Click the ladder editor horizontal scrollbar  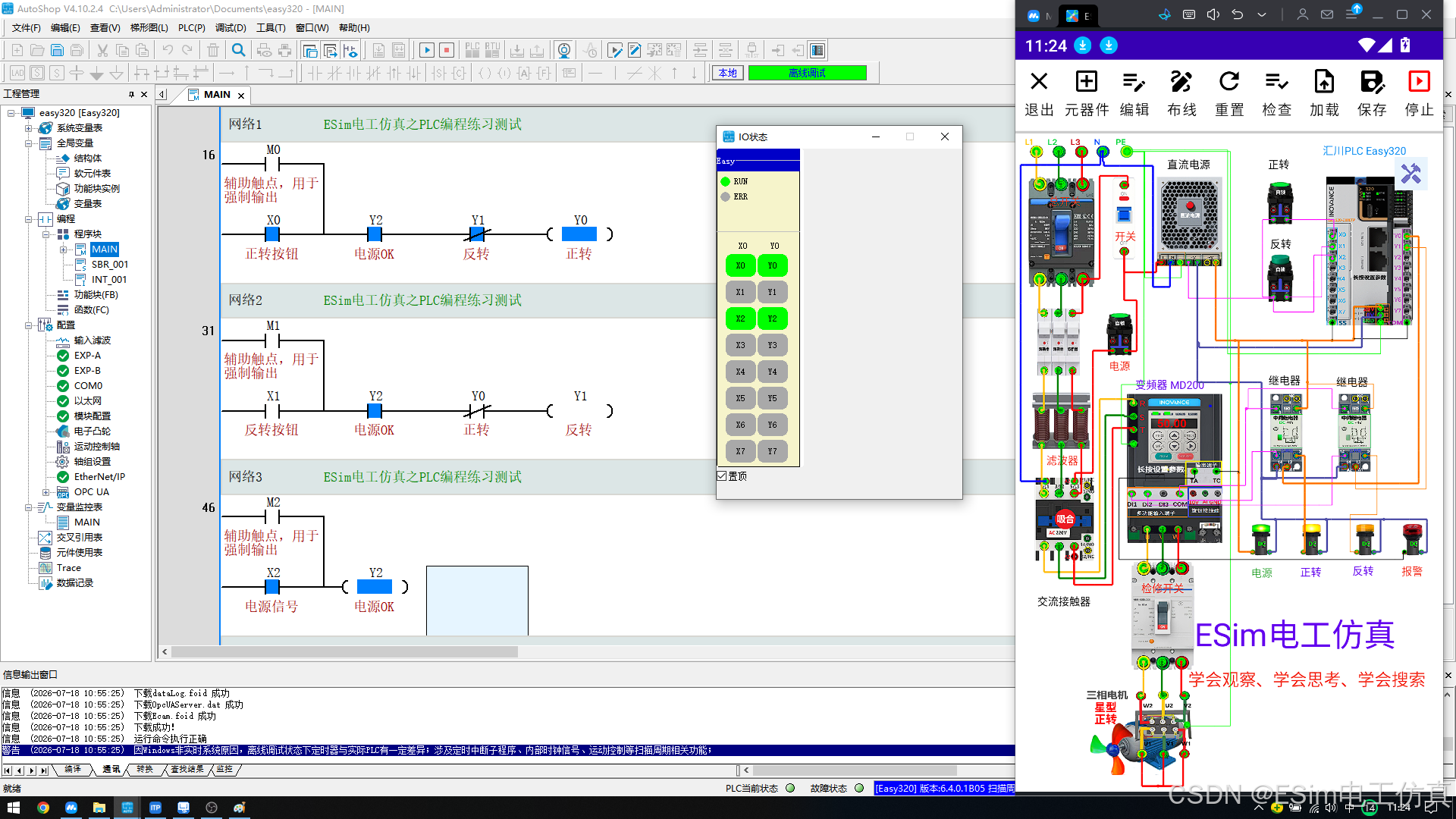tap(344, 652)
